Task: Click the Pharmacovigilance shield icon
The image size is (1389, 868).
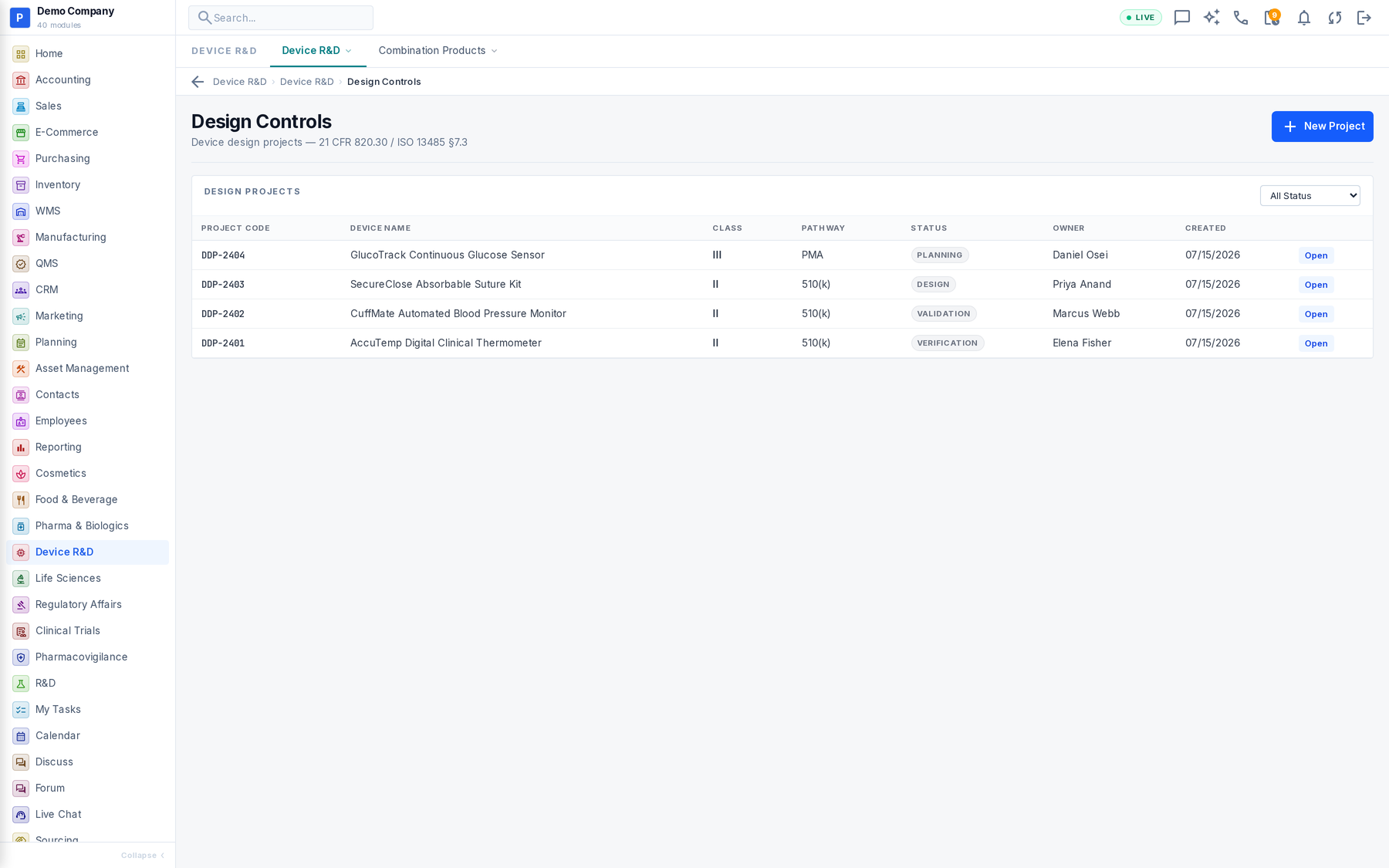Action: (21, 657)
